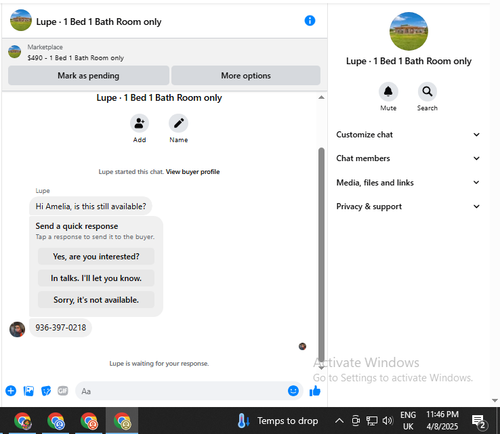Open the third Chrome profile taskbar icon

(x=89, y=421)
